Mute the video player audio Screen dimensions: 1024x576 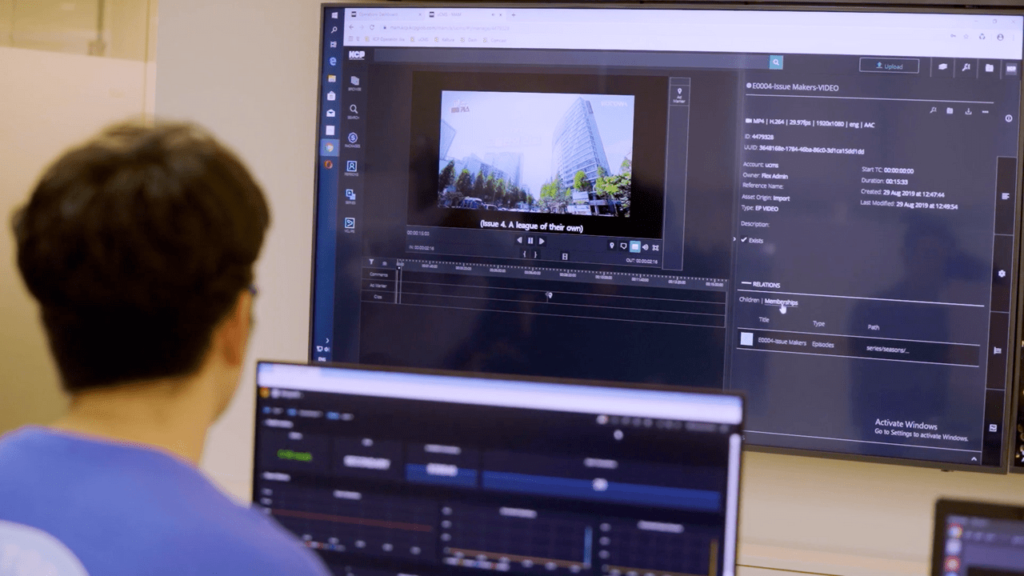click(x=646, y=247)
